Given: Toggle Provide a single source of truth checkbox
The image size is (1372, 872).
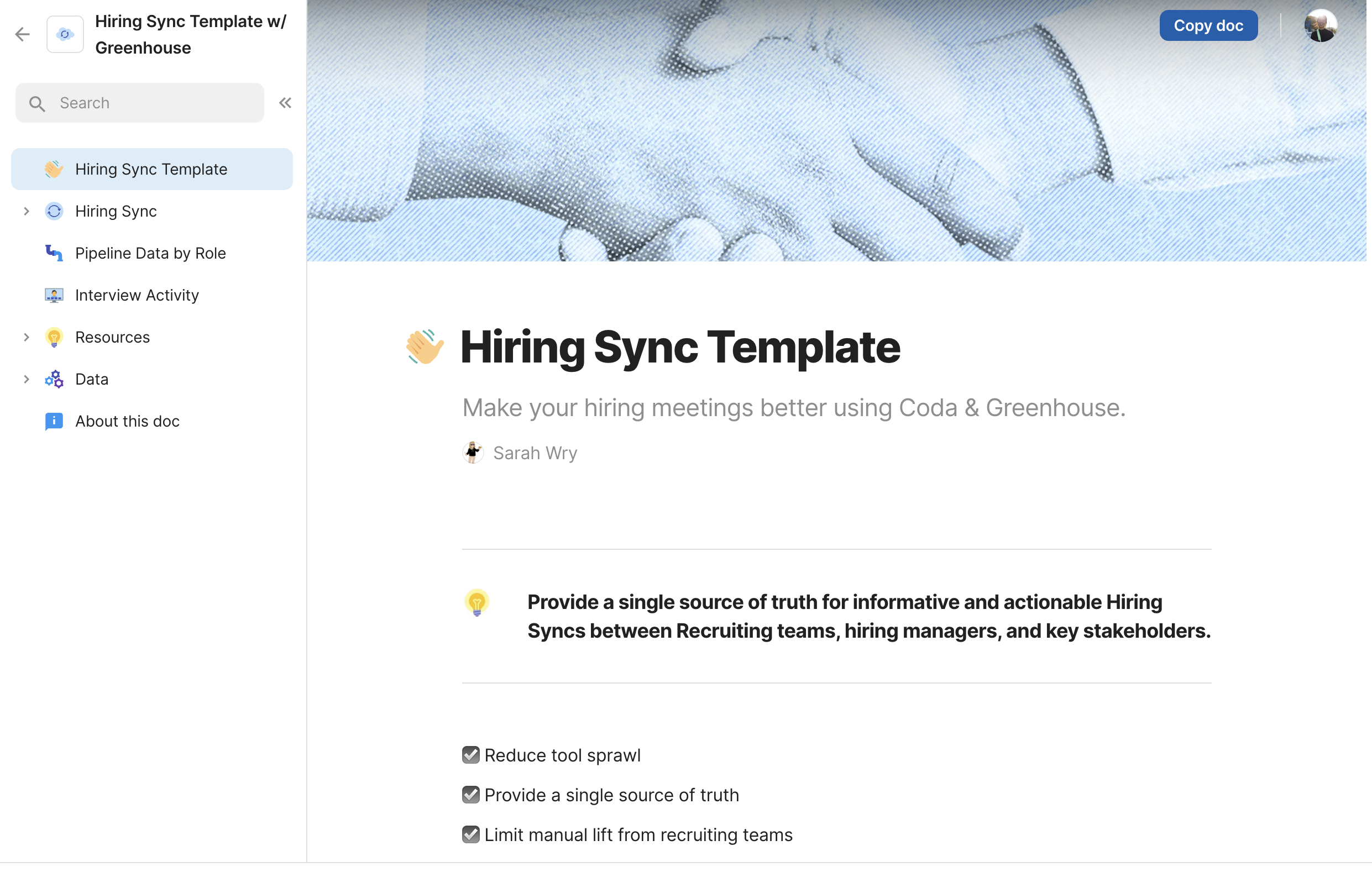Looking at the screenshot, I should coord(470,795).
